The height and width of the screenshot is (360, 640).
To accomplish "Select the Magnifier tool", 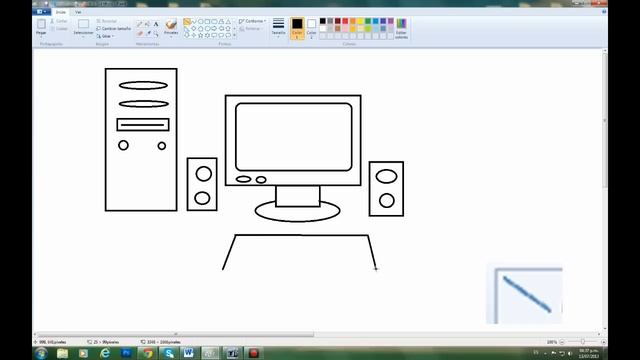I will (156, 34).
